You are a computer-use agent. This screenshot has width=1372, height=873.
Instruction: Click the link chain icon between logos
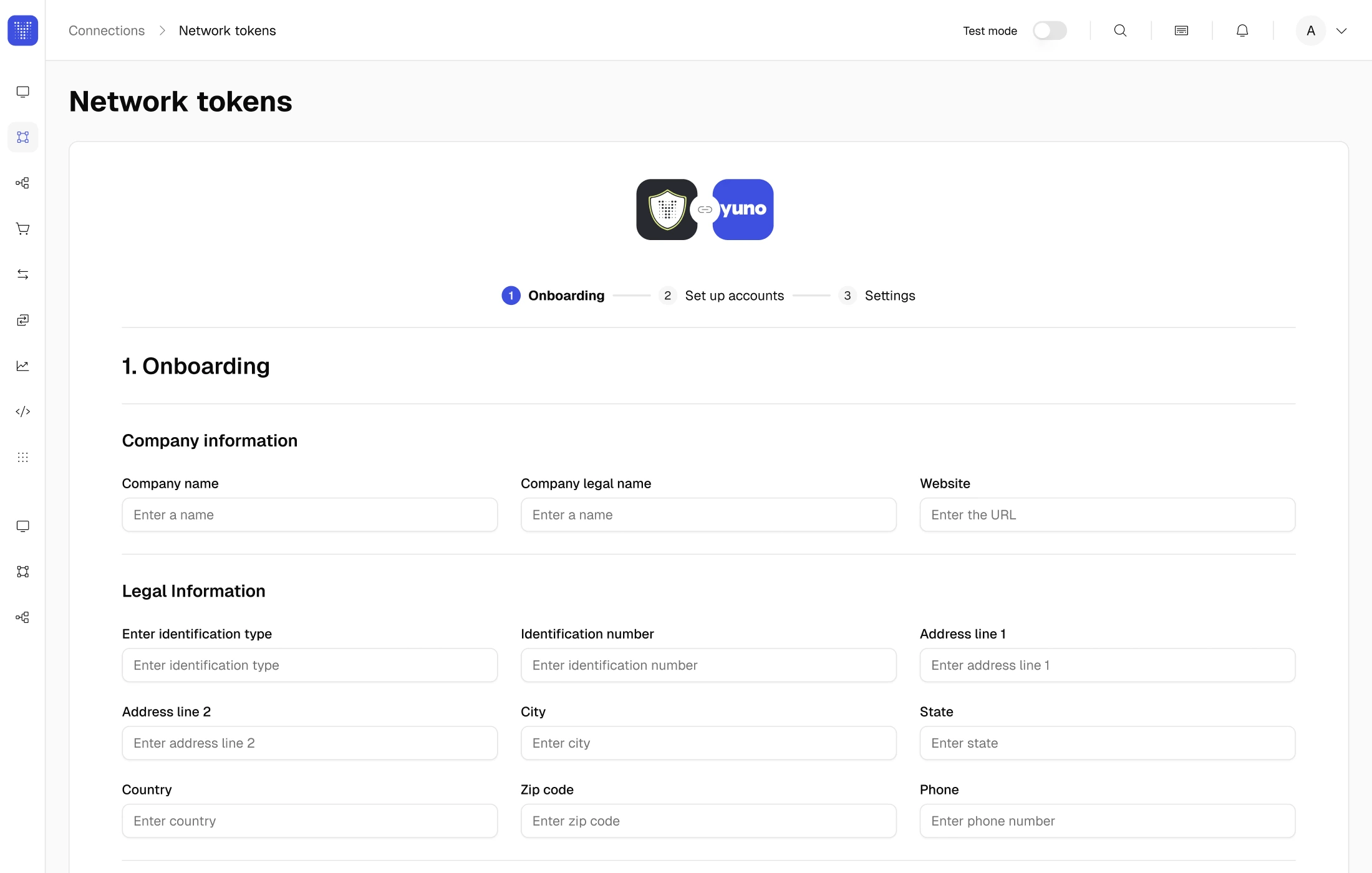[x=705, y=210]
